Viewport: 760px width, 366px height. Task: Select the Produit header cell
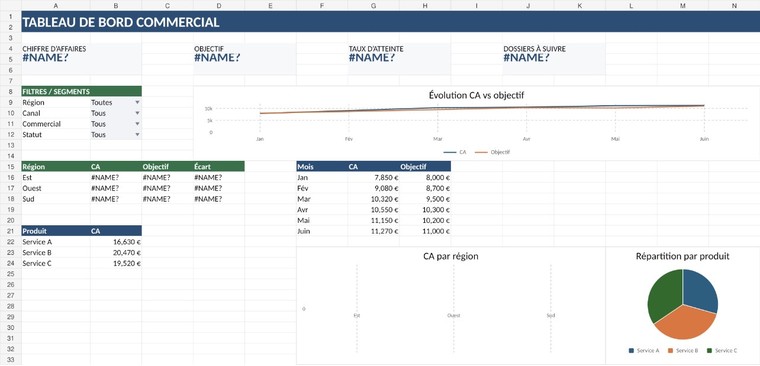pyautogui.click(x=56, y=231)
